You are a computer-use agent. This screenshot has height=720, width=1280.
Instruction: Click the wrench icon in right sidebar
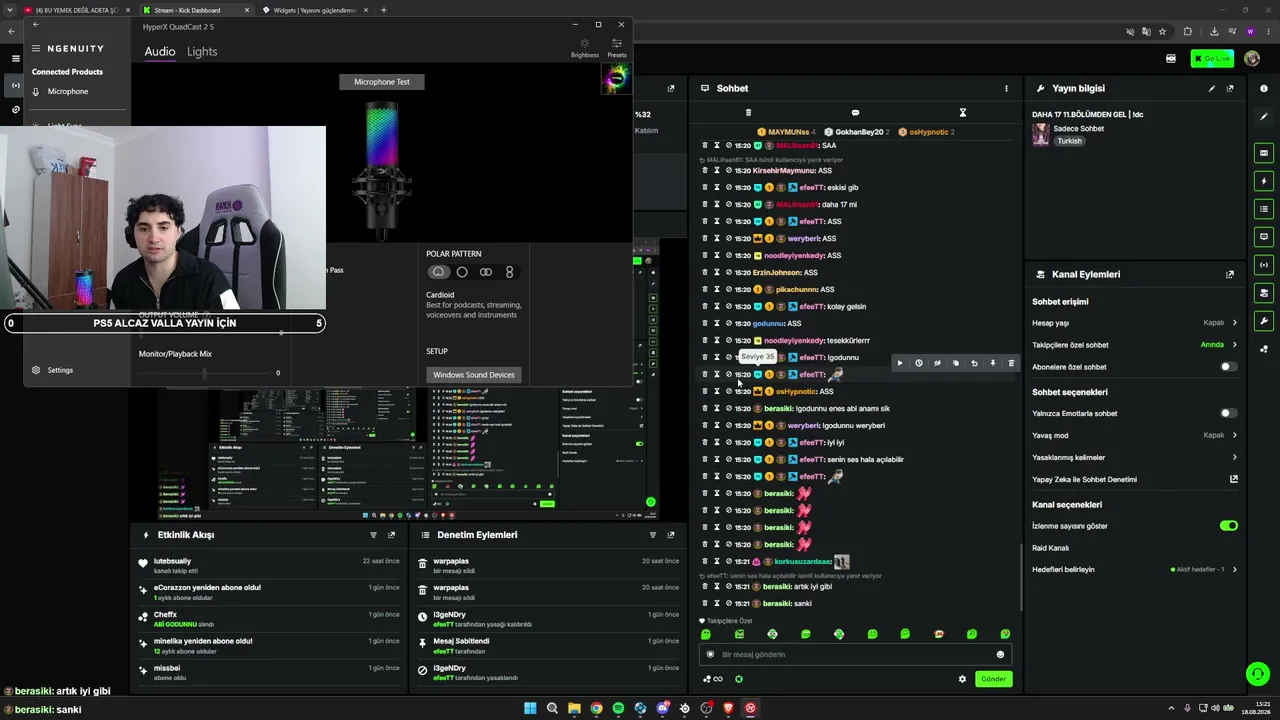1264,321
